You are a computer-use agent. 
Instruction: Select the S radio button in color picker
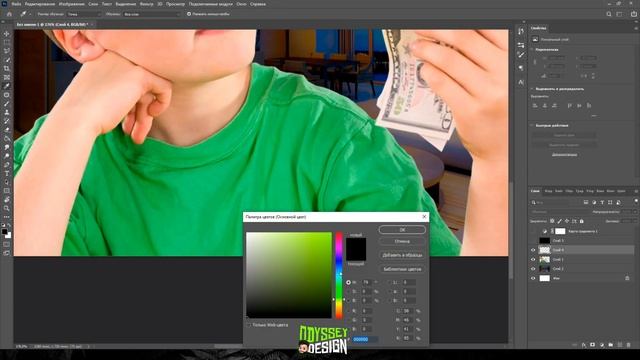(x=348, y=291)
